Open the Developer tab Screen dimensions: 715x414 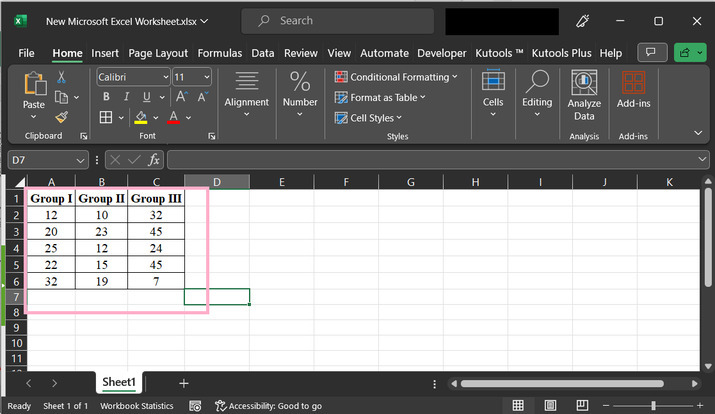pyautogui.click(x=442, y=53)
